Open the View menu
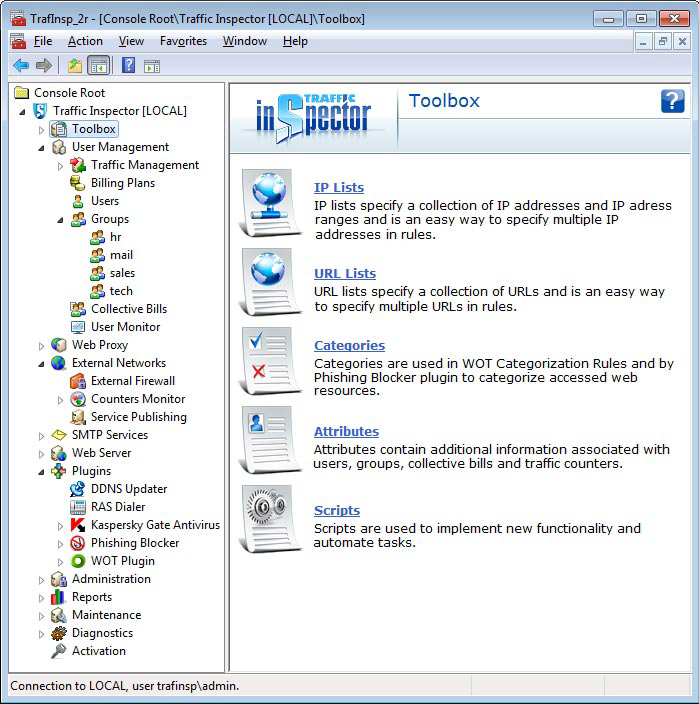The height and width of the screenshot is (704, 699). coord(131,41)
